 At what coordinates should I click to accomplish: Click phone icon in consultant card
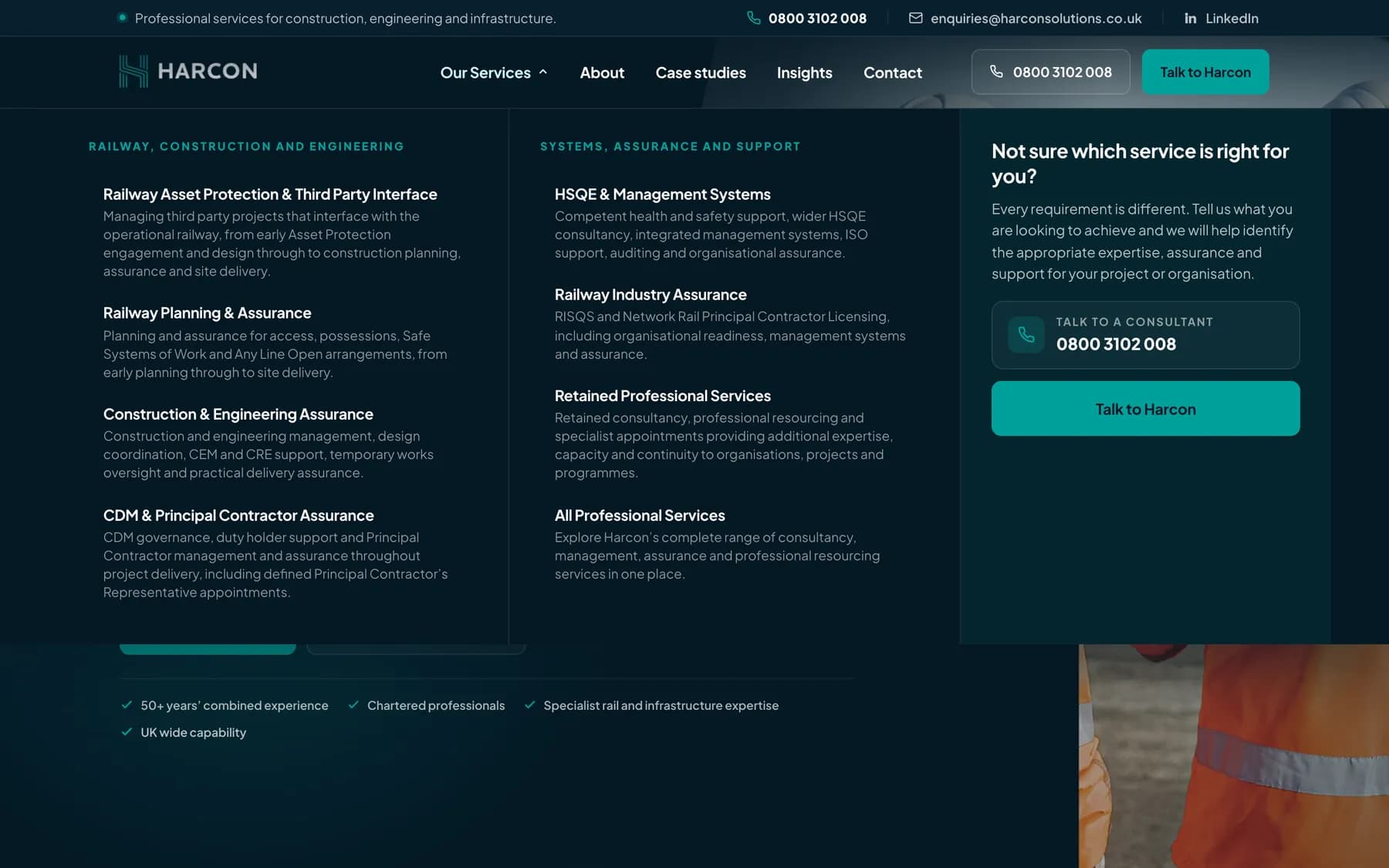(1026, 334)
